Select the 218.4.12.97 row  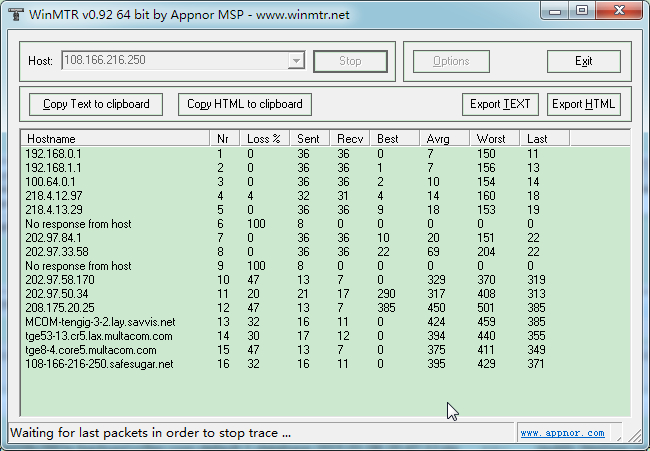tap(325, 196)
